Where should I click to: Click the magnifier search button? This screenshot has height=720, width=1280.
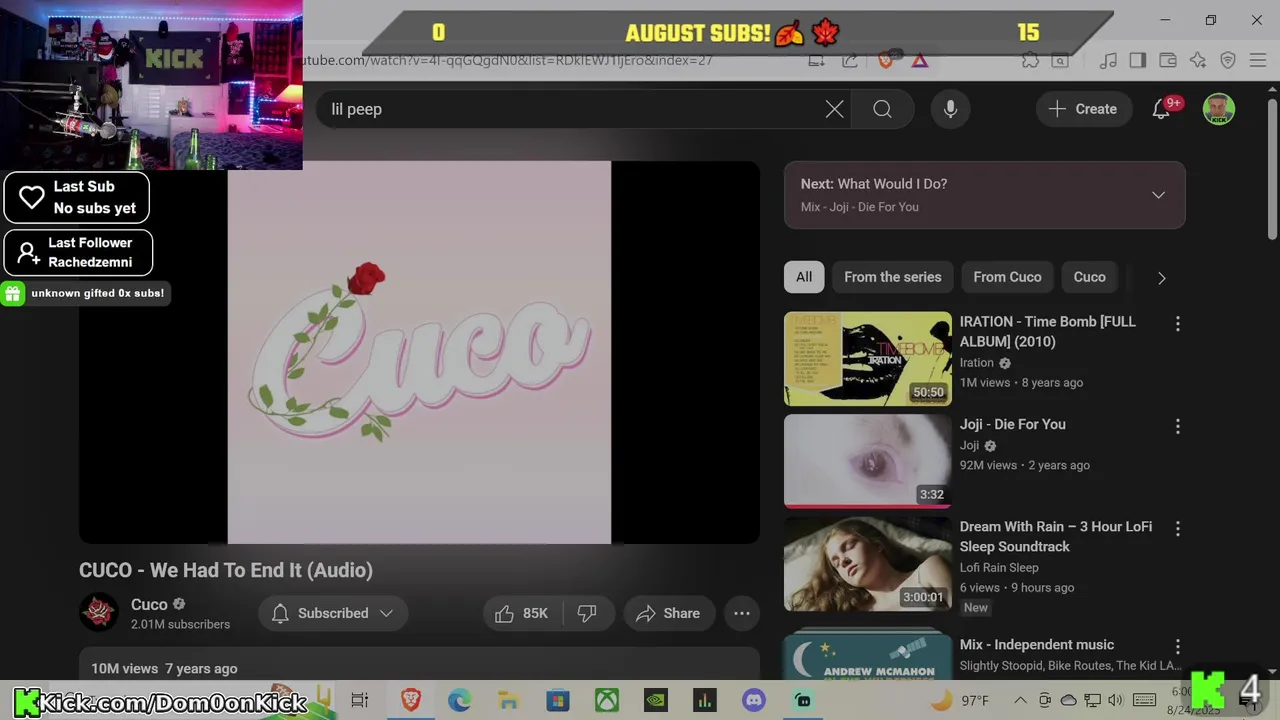tap(882, 109)
